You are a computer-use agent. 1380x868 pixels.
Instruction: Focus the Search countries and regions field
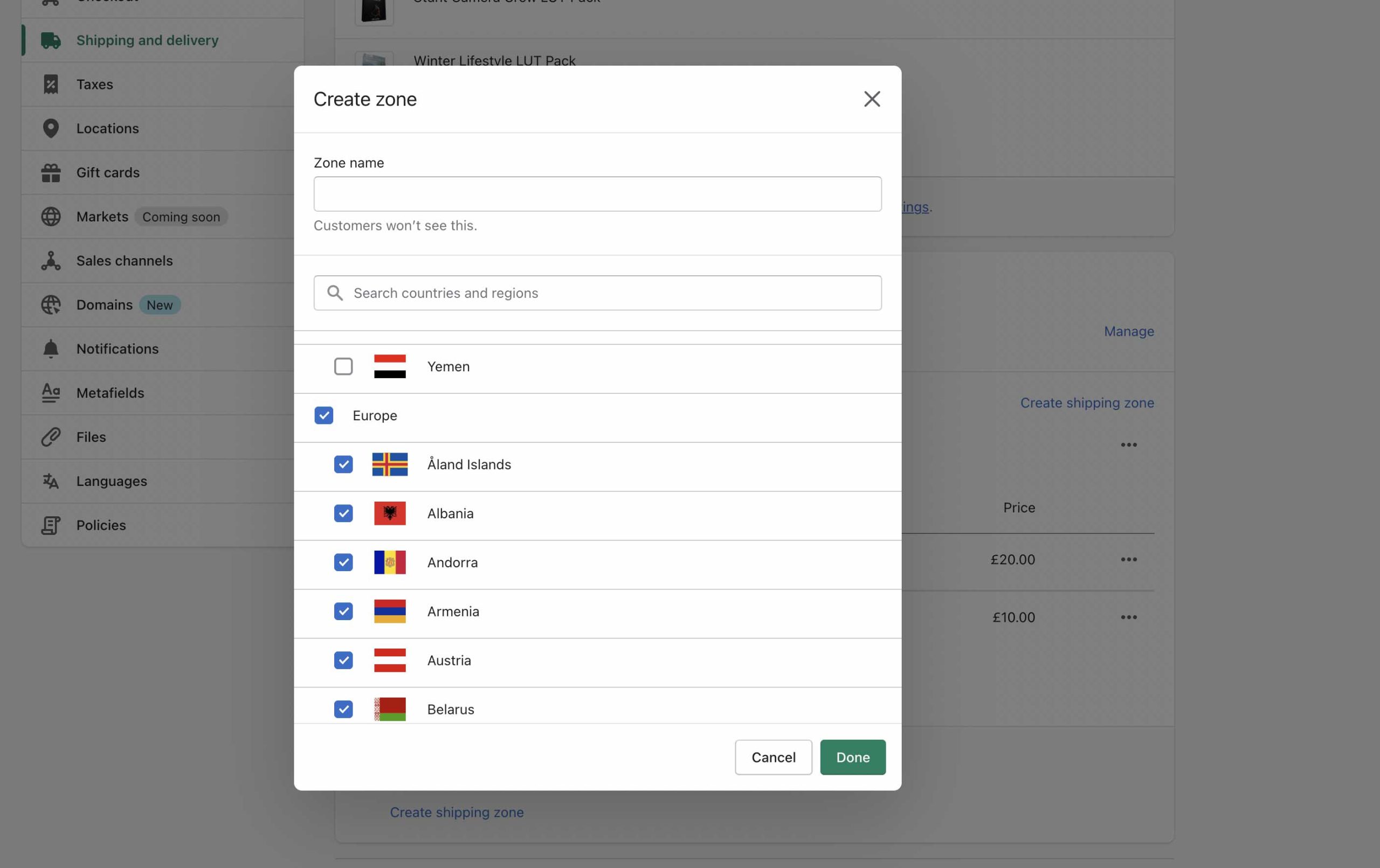(x=597, y=293)
